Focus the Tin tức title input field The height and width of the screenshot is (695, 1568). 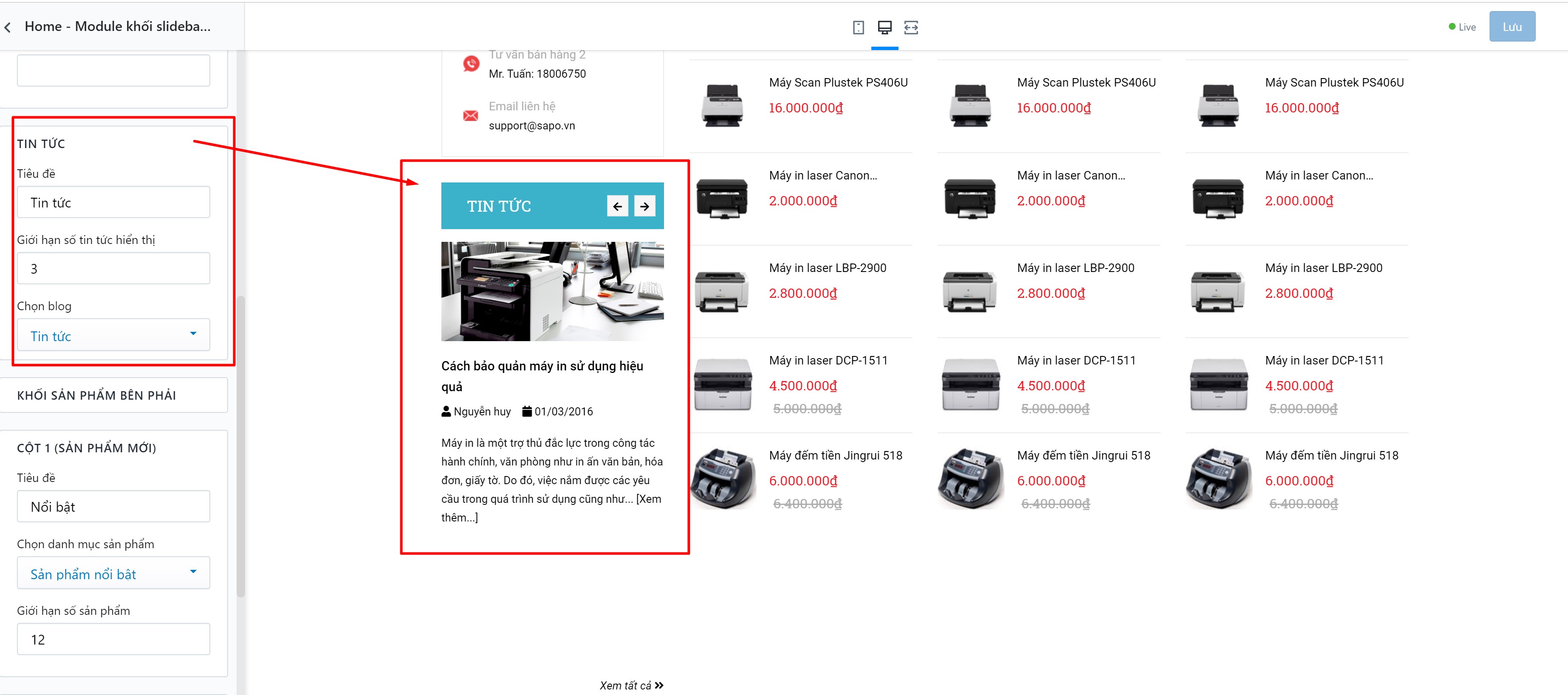[x=113, y=202]
